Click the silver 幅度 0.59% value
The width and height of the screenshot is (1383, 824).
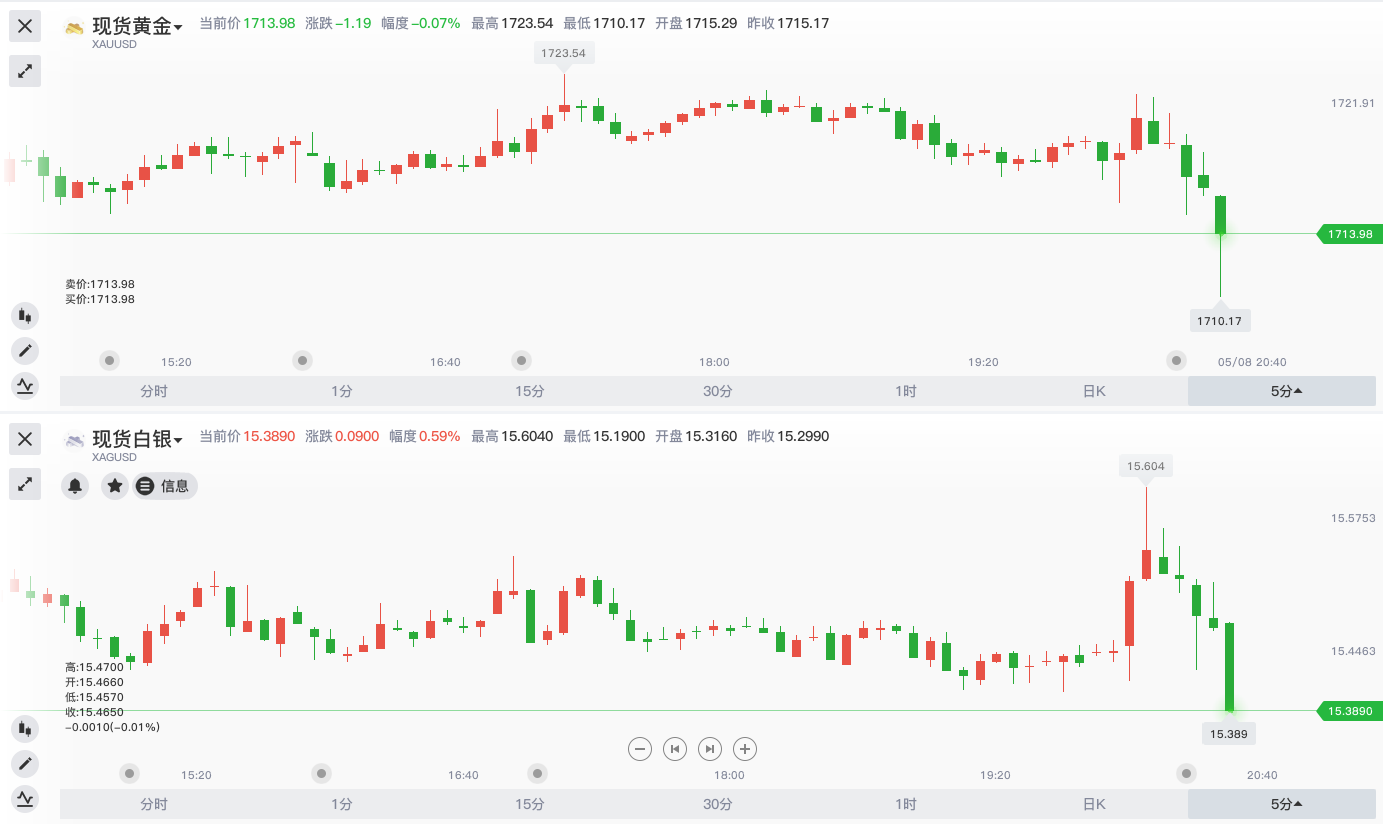[x=439, y=436]
